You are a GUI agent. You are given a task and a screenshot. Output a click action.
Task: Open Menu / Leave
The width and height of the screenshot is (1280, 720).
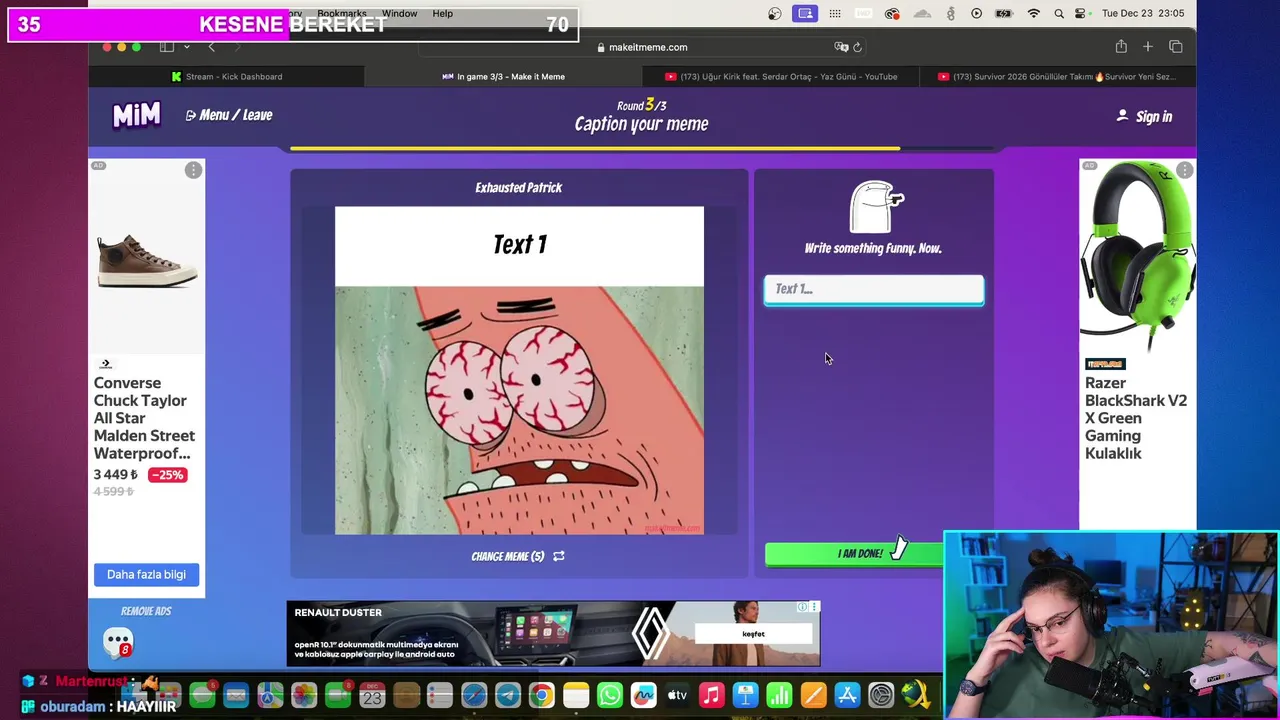[x=229, y=115]
